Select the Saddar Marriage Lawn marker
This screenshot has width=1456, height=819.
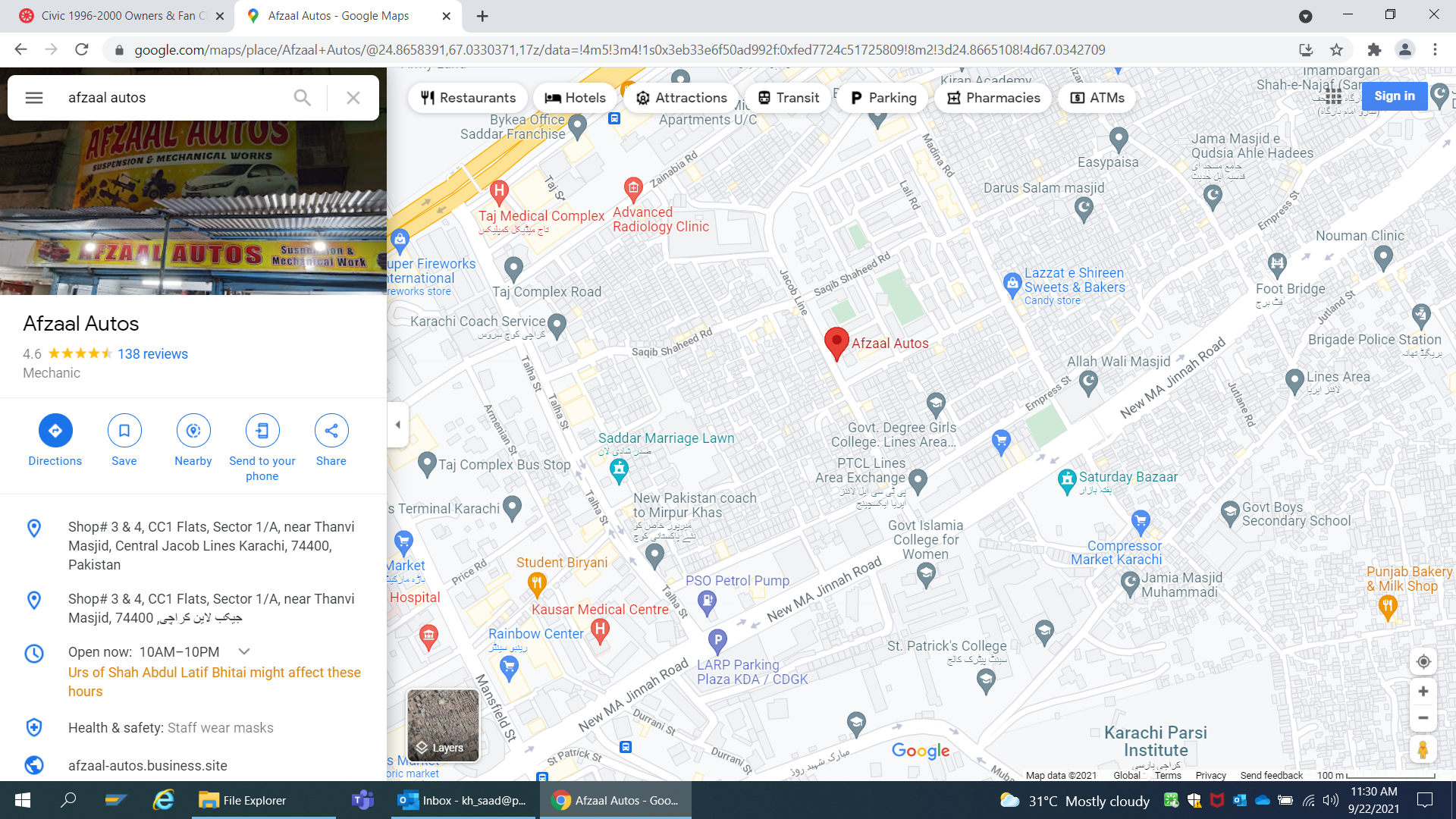(620, 471)
